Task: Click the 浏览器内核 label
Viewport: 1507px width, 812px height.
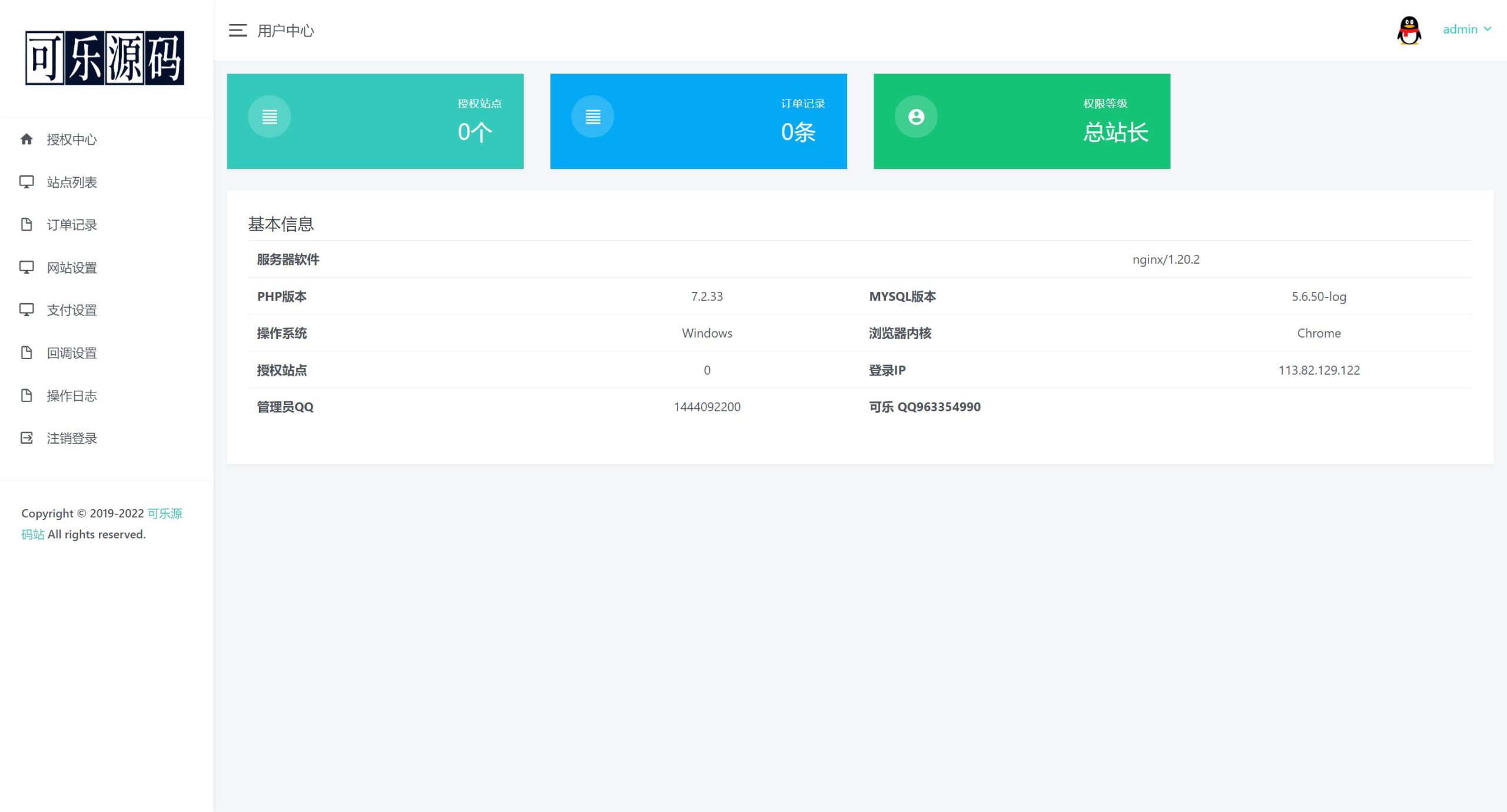Action: pos(900,333)
